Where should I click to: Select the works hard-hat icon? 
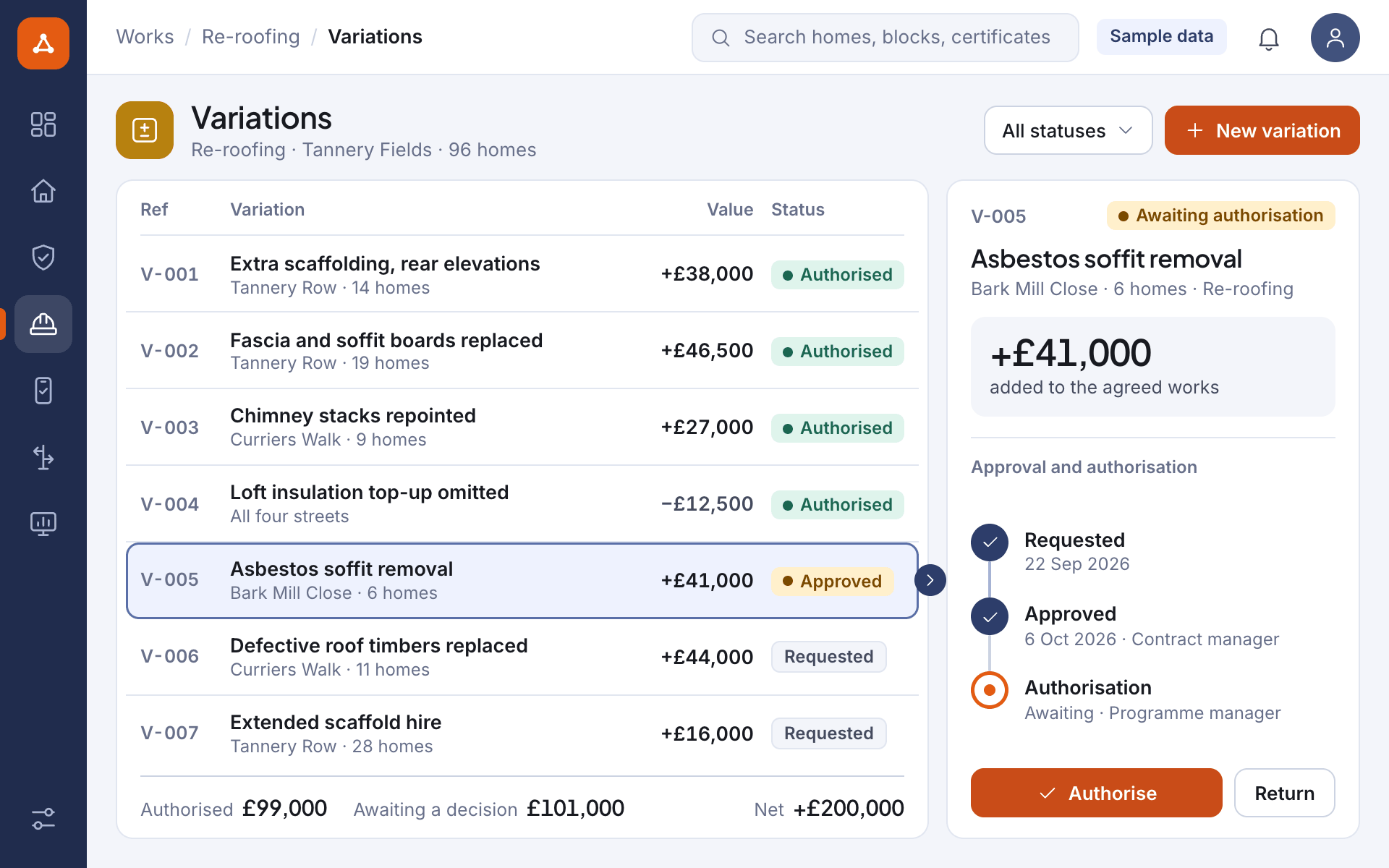(x=43, y=324)
